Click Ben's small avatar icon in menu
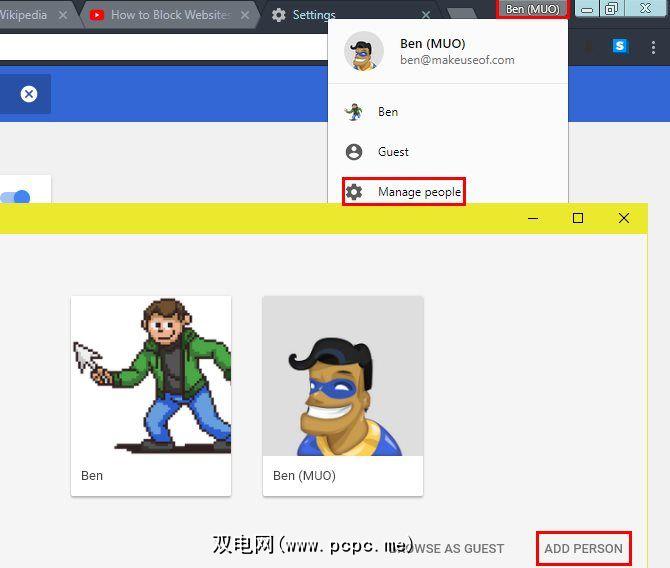670x568 pixels. coord(354,112)
